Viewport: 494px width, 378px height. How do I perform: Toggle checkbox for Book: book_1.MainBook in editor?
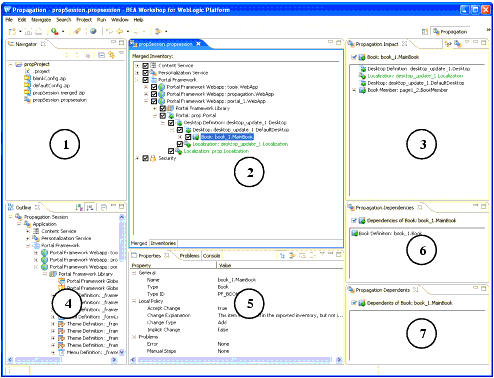tap(188, 137)
